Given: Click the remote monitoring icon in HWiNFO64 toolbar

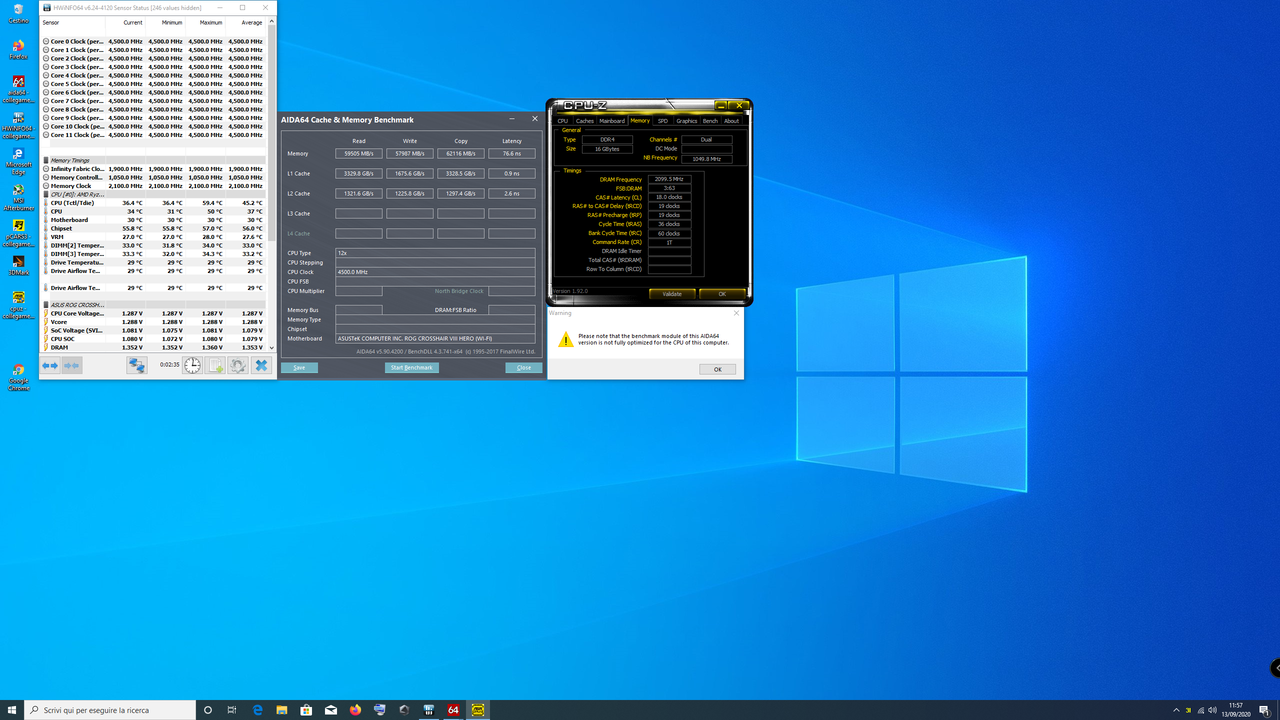Looking at the screenshot, I should 137,366.
